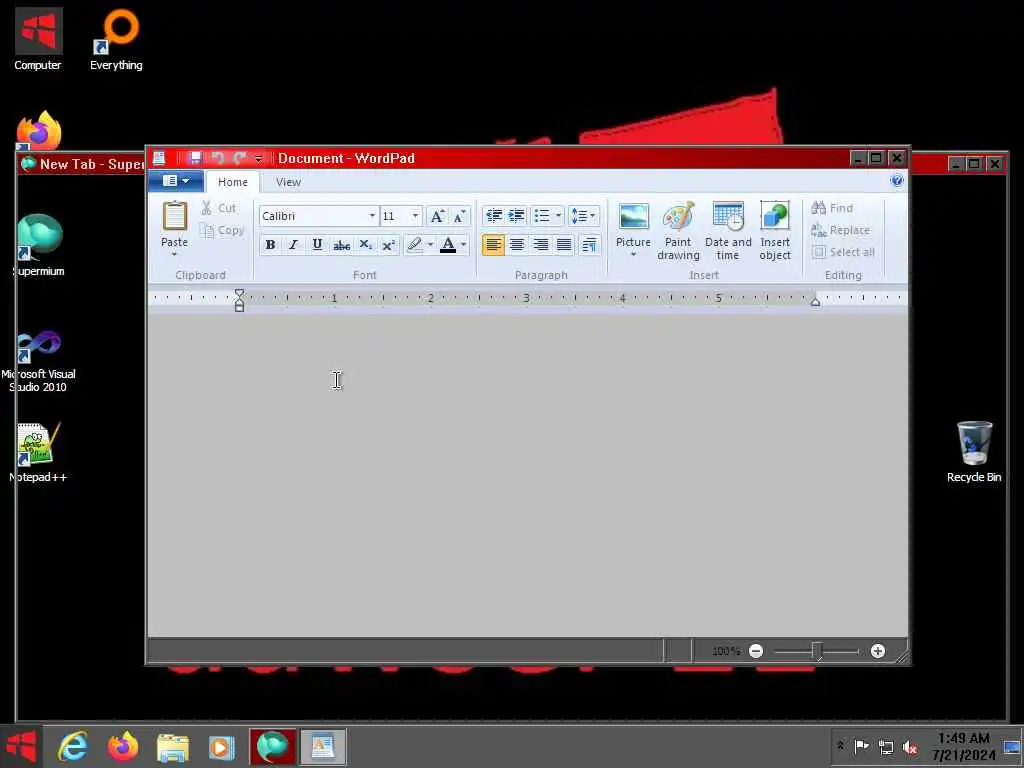Open Replace in the Editing group
Image resolution: width=1024 pixels, height=768 pixels.
coord(840,230)
